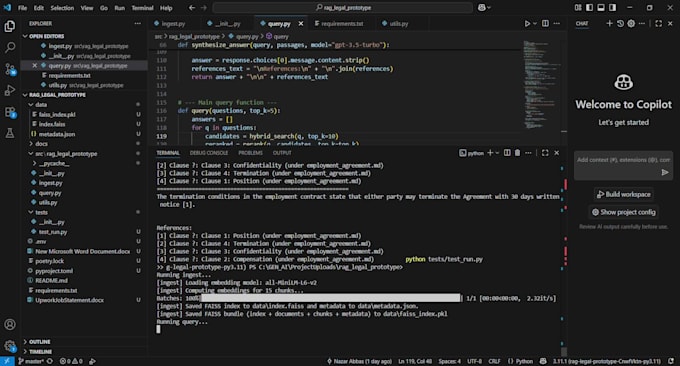Open the Extensions view
Image resolution: width=680 pixels, height=366 pixels.
coord(10,112)
